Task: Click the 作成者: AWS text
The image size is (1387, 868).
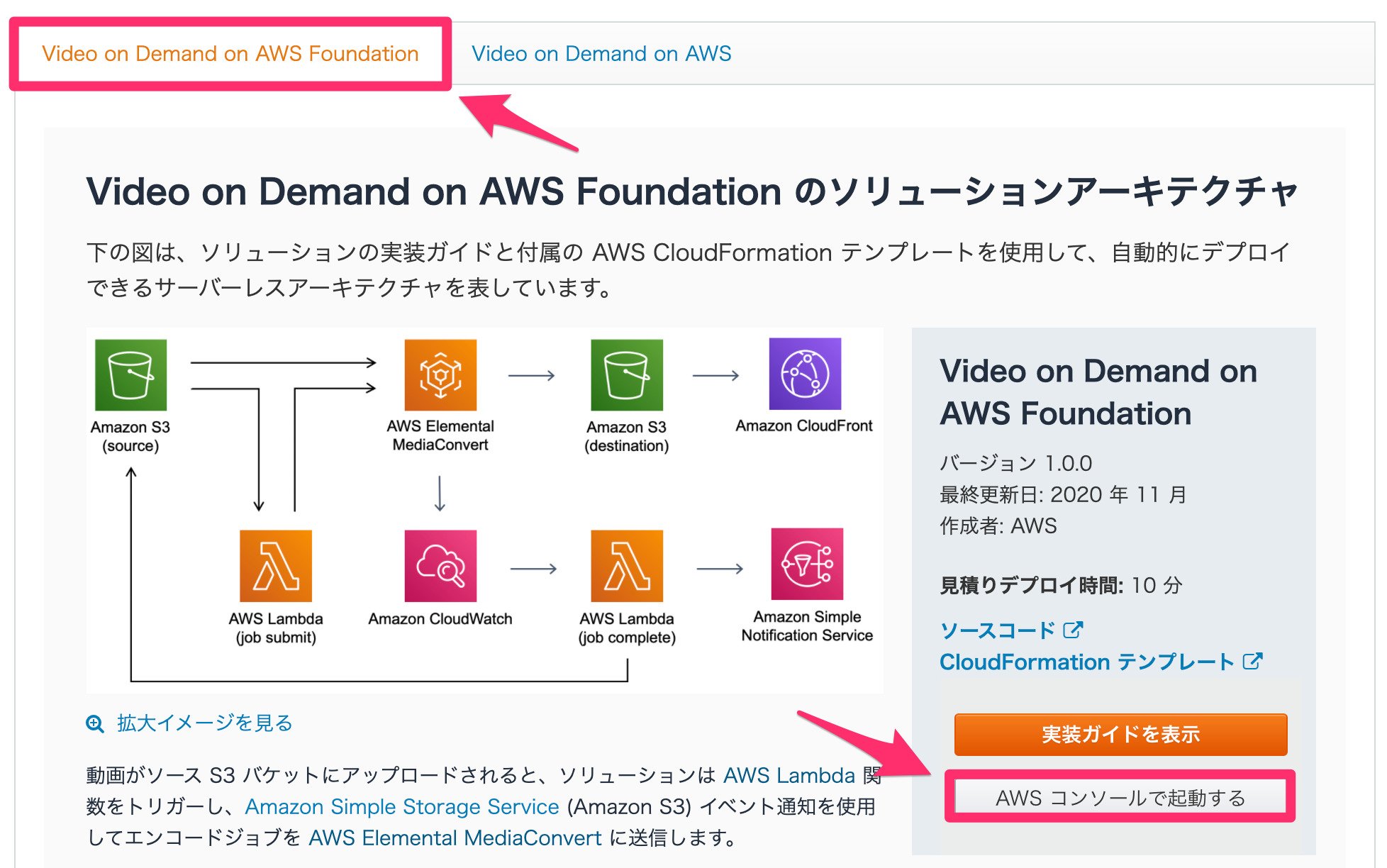Action: [x=998, y=525]
